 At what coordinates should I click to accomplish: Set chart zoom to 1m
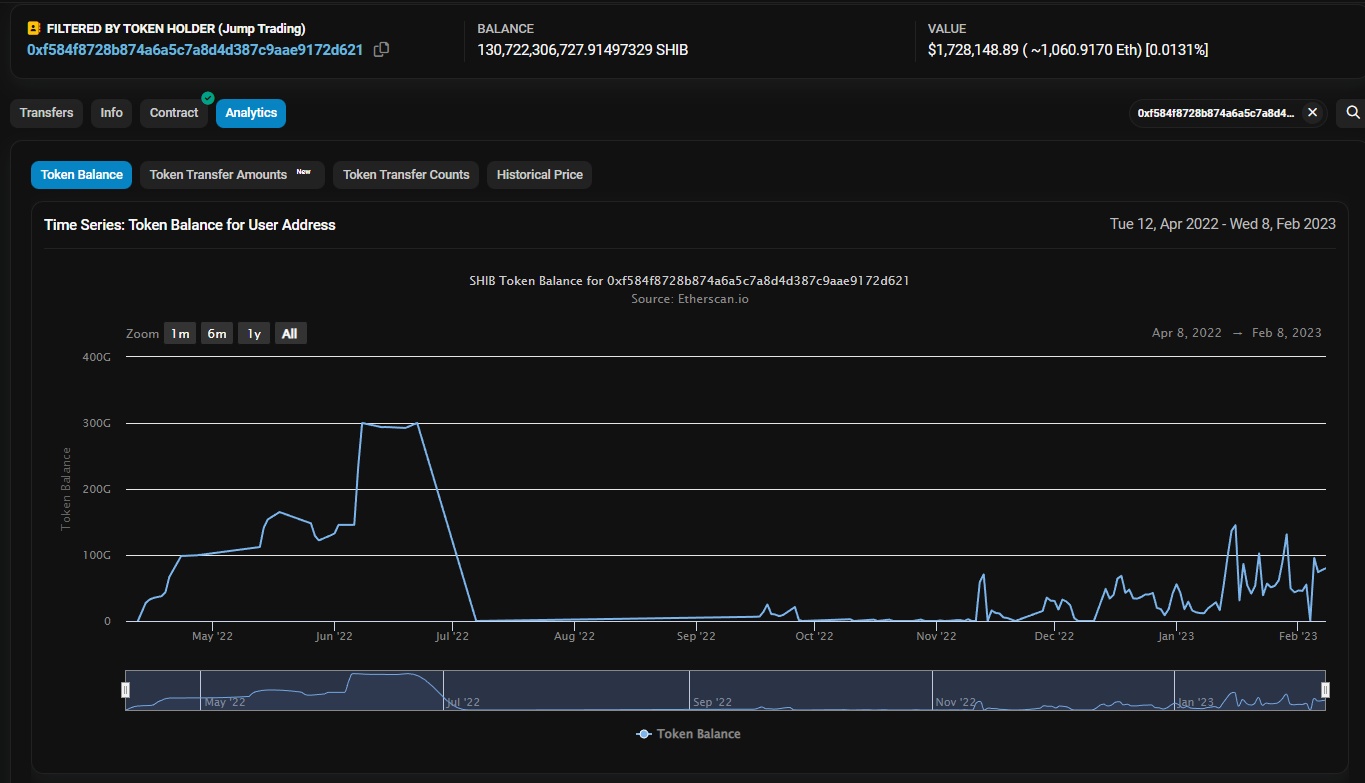(x=180, y=334)
